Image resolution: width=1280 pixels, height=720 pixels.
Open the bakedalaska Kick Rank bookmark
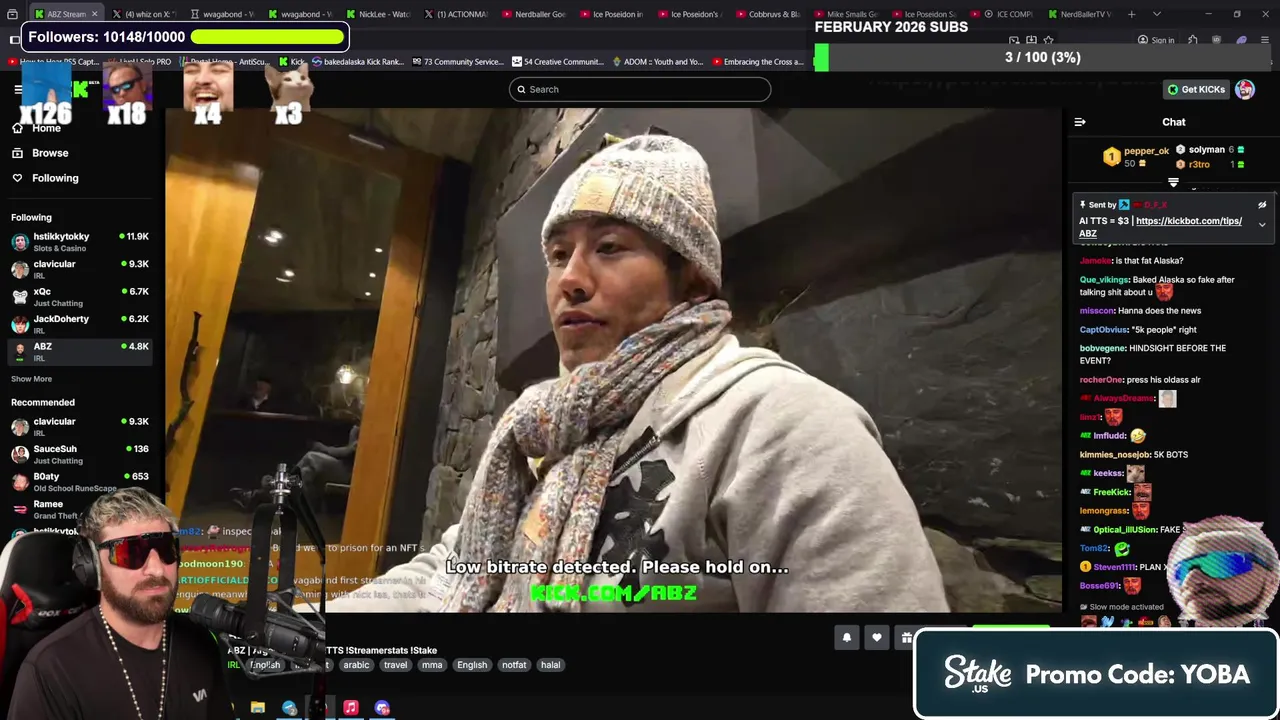click(x=357, y=62)
